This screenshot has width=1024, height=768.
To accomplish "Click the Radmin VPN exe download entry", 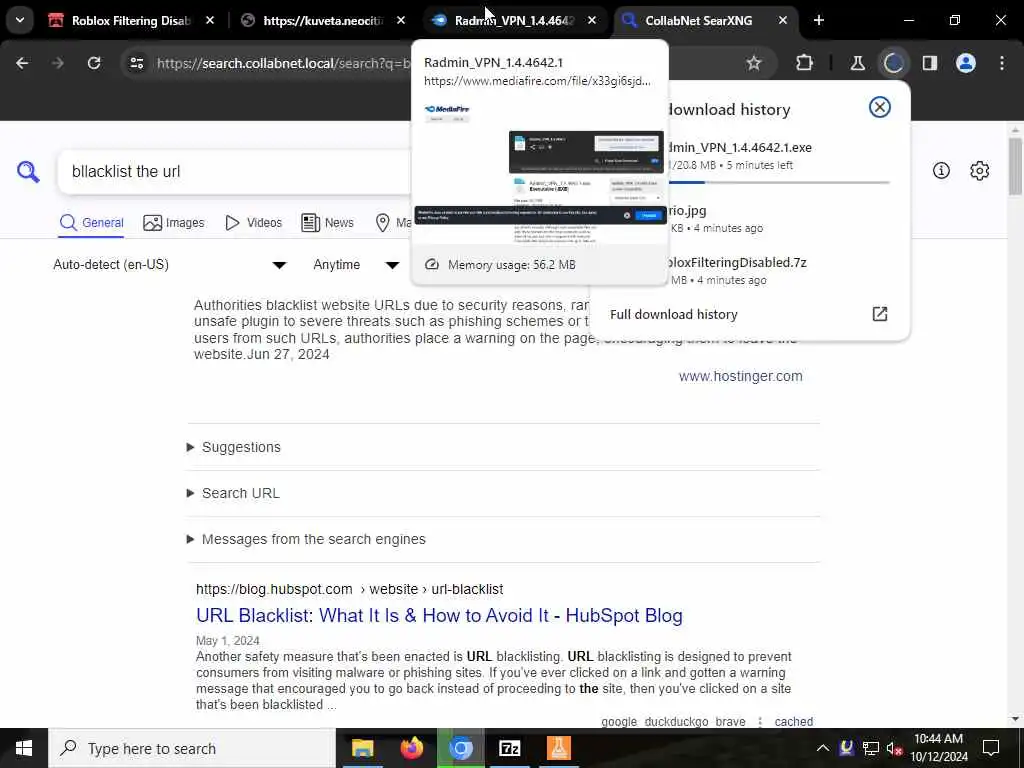I will 777,157.
